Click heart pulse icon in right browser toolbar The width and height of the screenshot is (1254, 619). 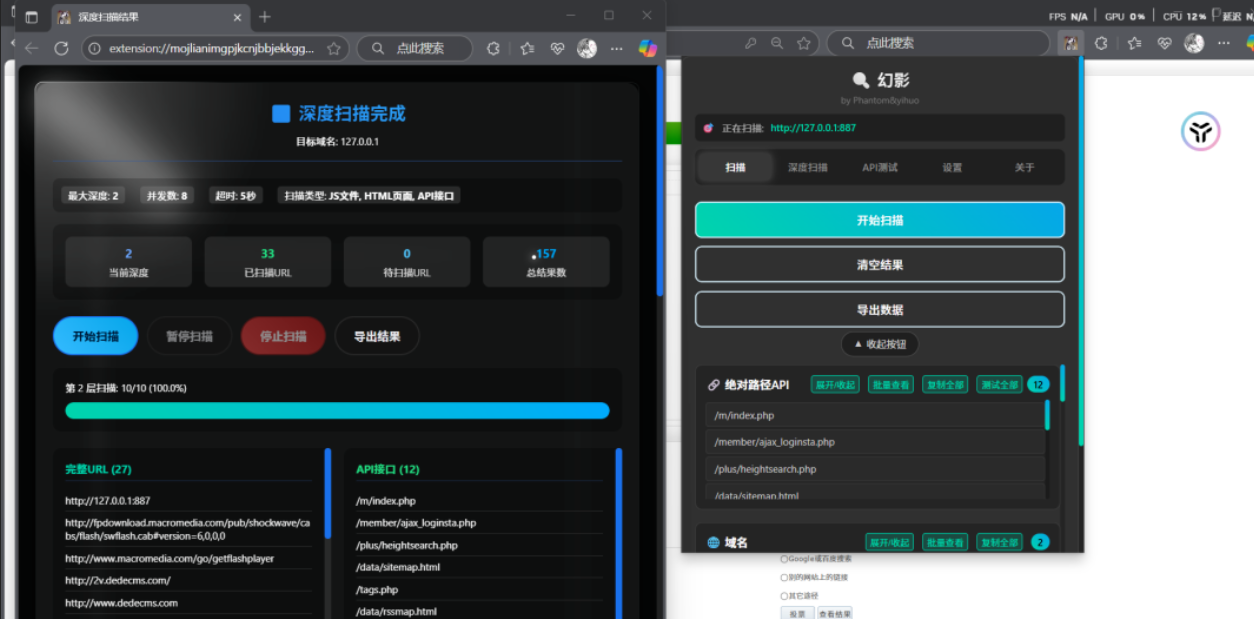pos(1164,43)
